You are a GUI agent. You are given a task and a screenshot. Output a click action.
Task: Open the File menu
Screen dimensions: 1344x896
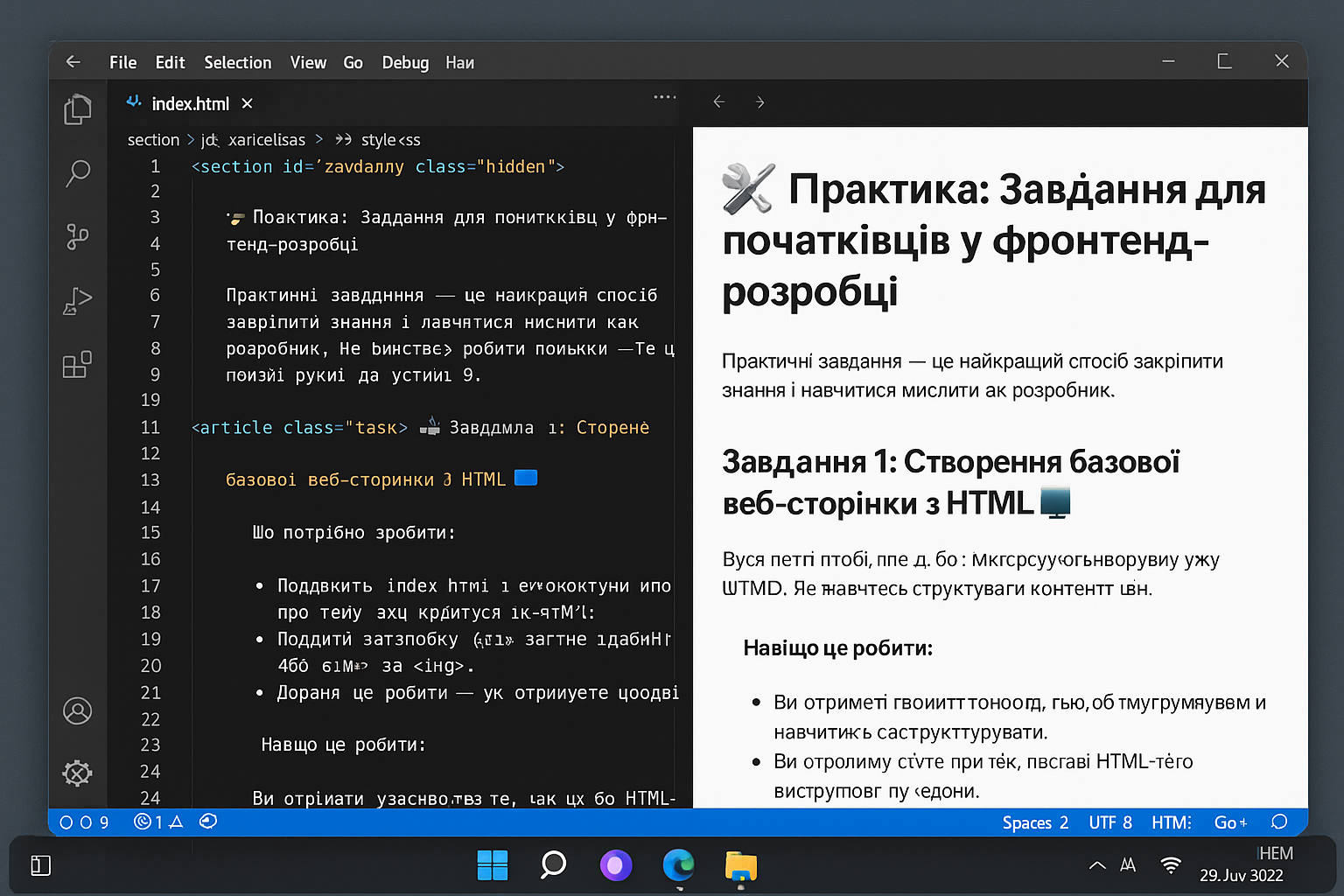click(x=122, y=62)
